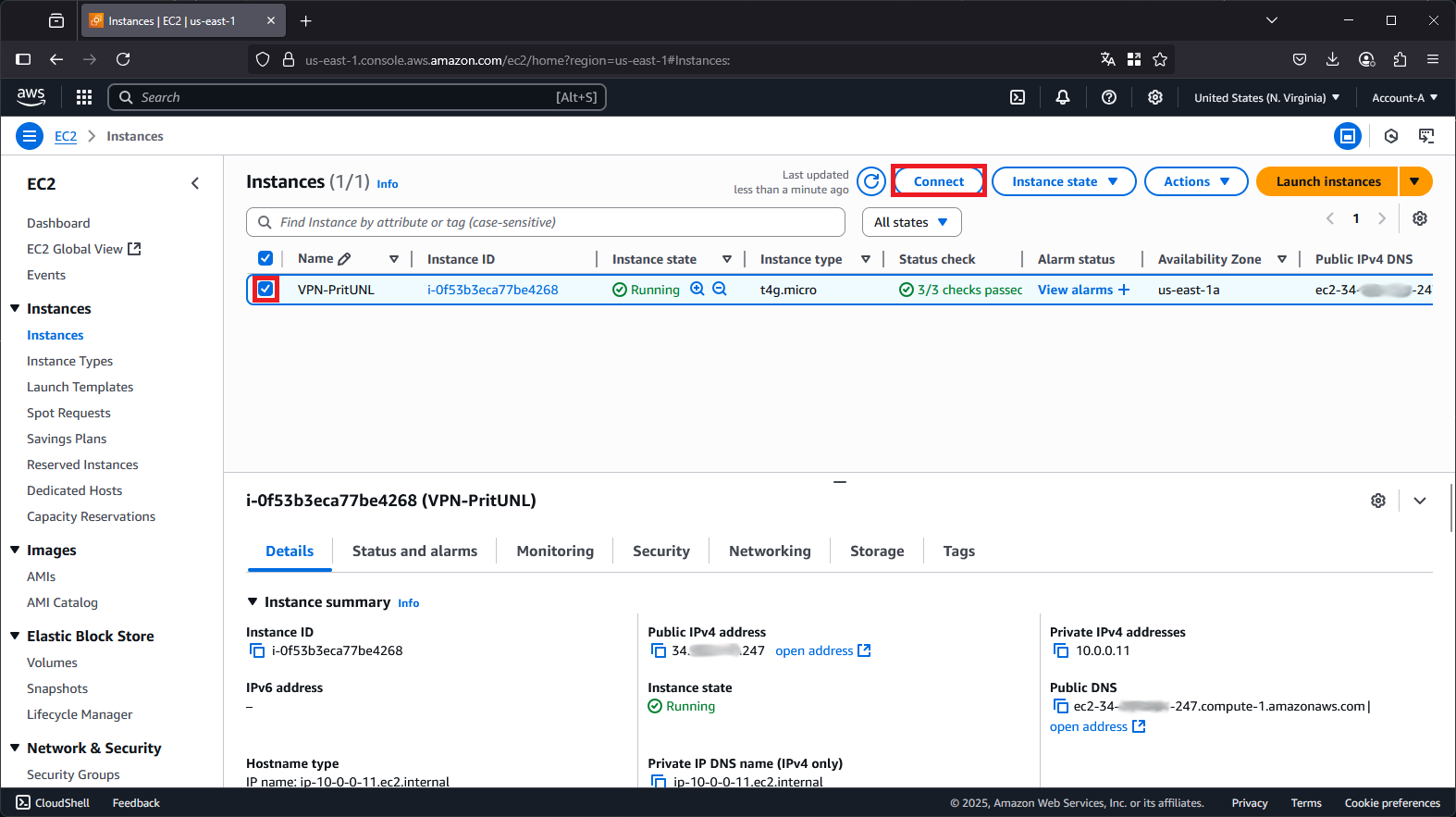
Task: Open the browser extensions puzzle icon
Action: click(x=1400, y=59)
